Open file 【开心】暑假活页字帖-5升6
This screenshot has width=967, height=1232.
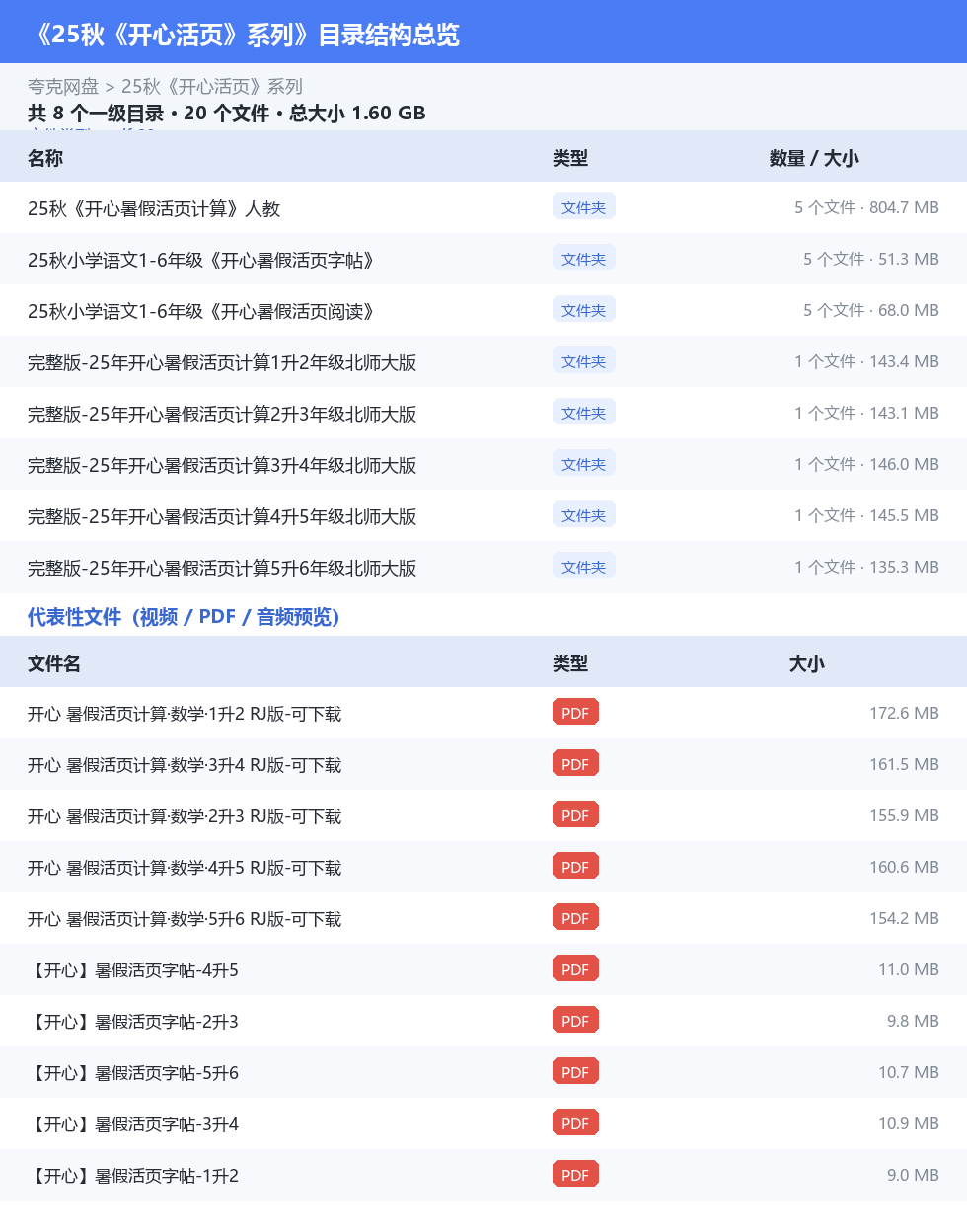133,1073
